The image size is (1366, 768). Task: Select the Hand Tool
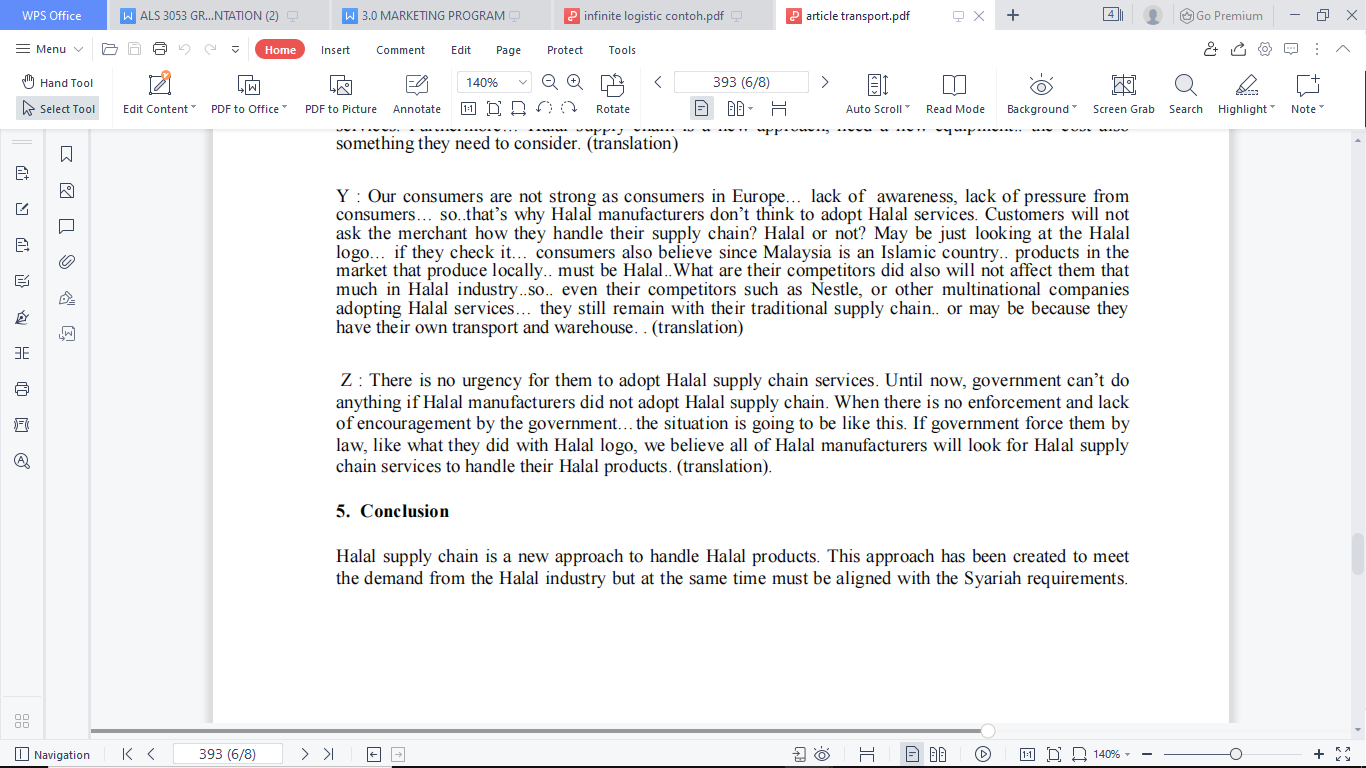coord(57,83)
